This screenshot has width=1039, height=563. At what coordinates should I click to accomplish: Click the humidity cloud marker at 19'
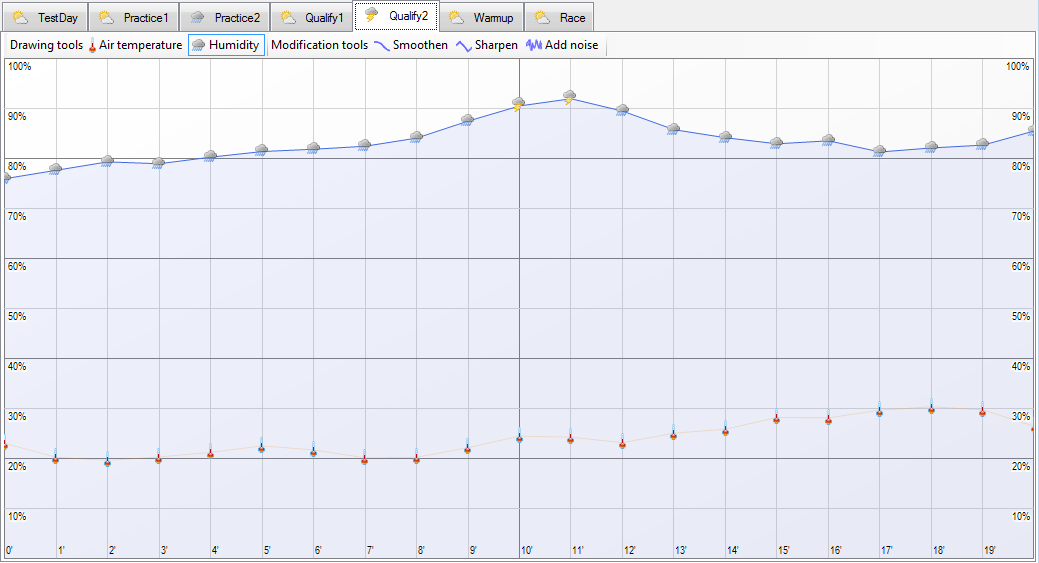(983, 144)
